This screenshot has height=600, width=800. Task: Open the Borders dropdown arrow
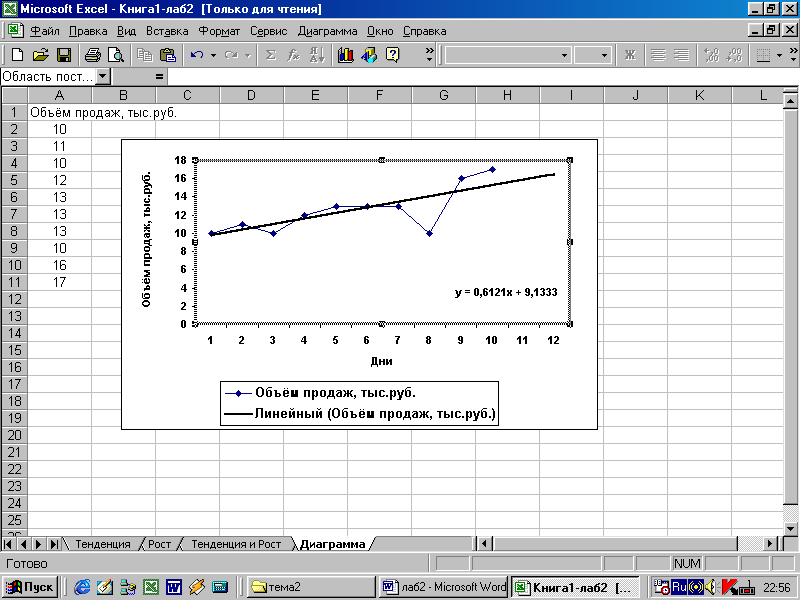[779, 55]
